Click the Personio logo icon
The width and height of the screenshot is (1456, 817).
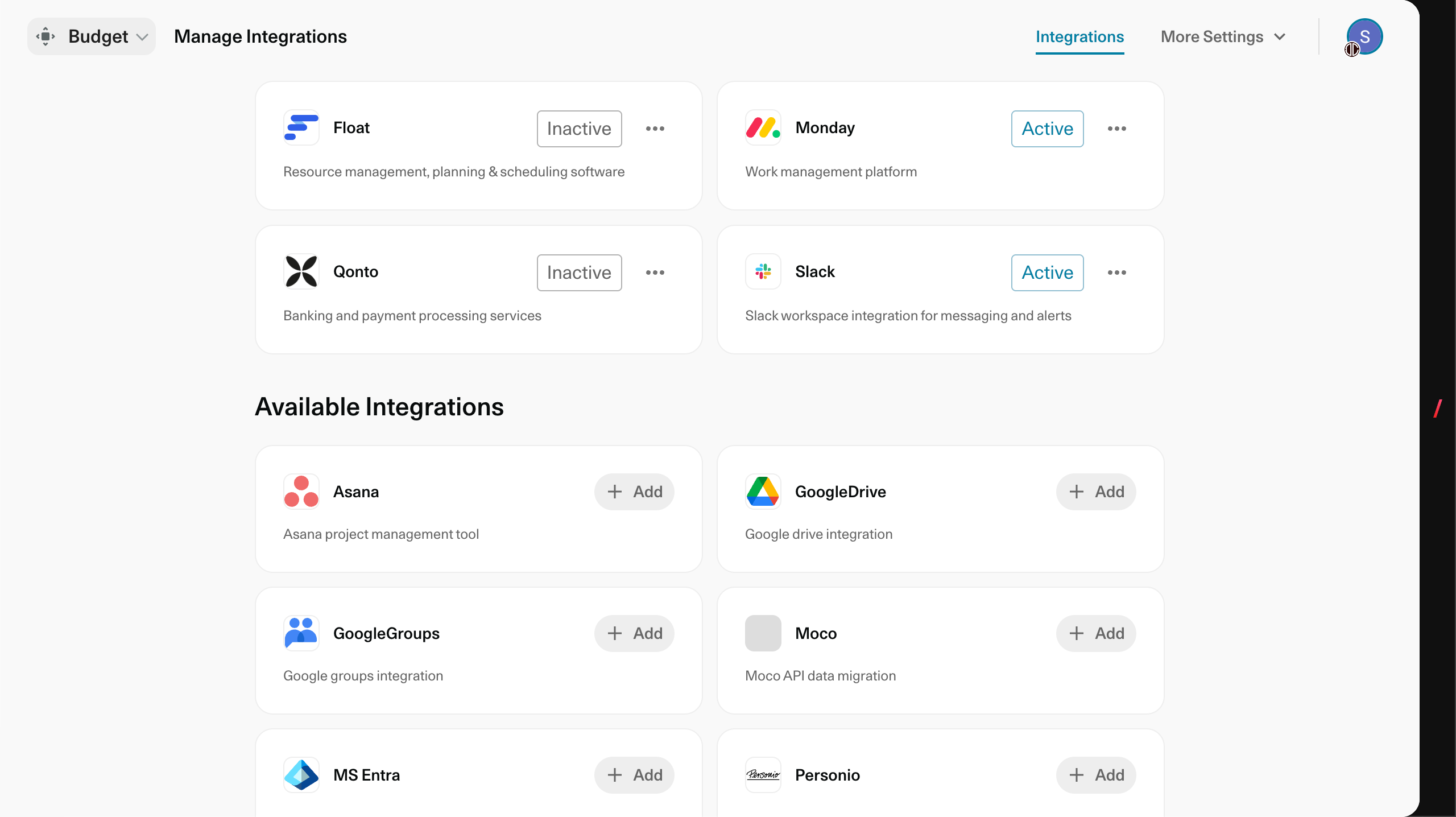tap(763, 775)
